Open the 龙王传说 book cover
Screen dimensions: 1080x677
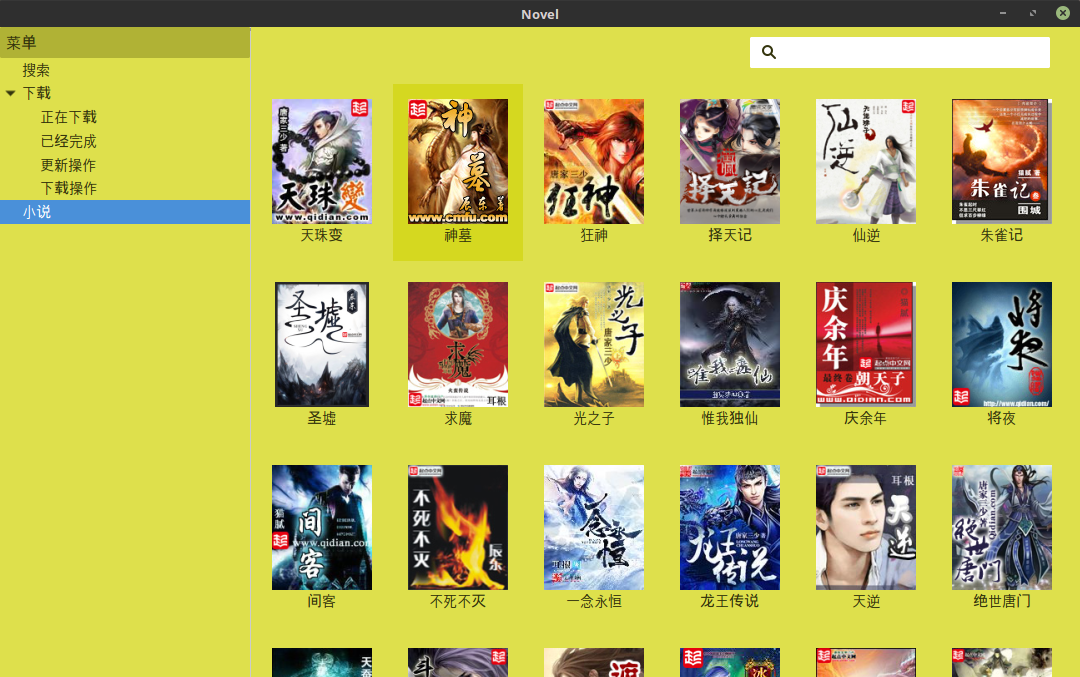click(730, 528)
